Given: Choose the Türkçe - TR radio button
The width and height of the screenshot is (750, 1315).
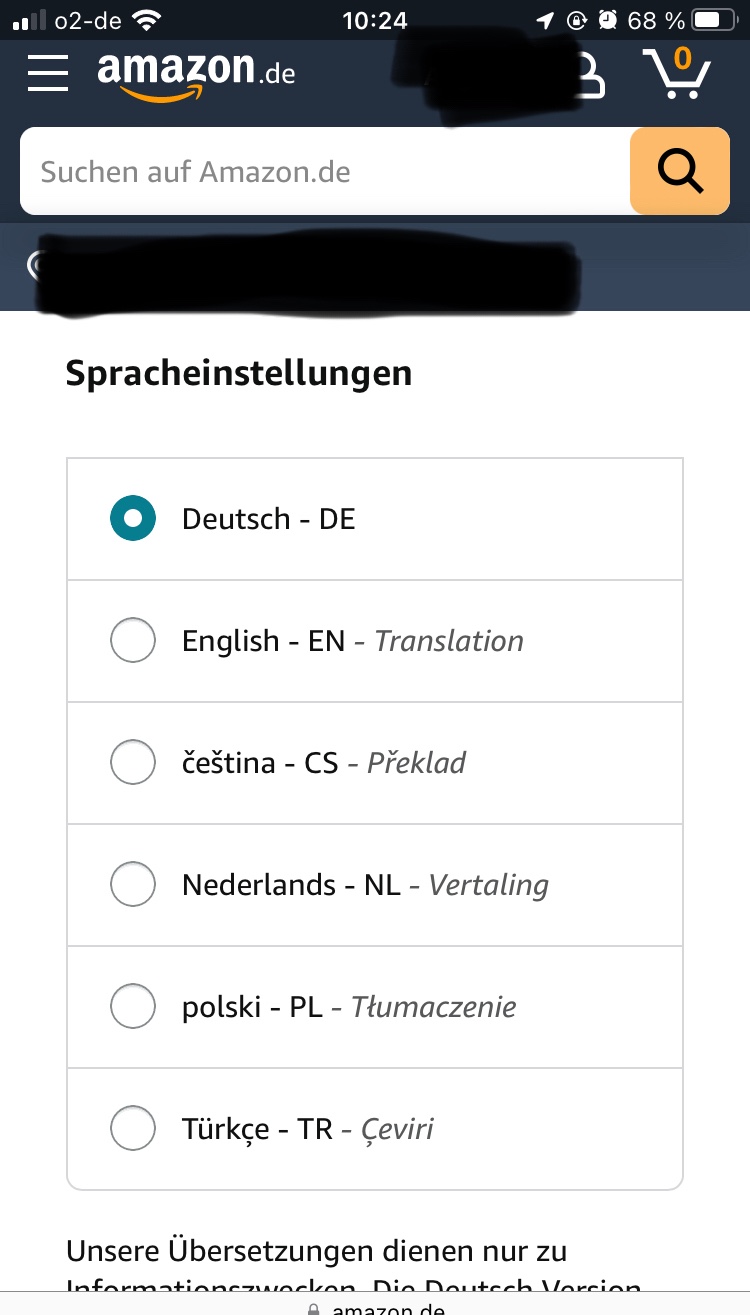Looking at the screenshot, I should tap(133, 1129).
